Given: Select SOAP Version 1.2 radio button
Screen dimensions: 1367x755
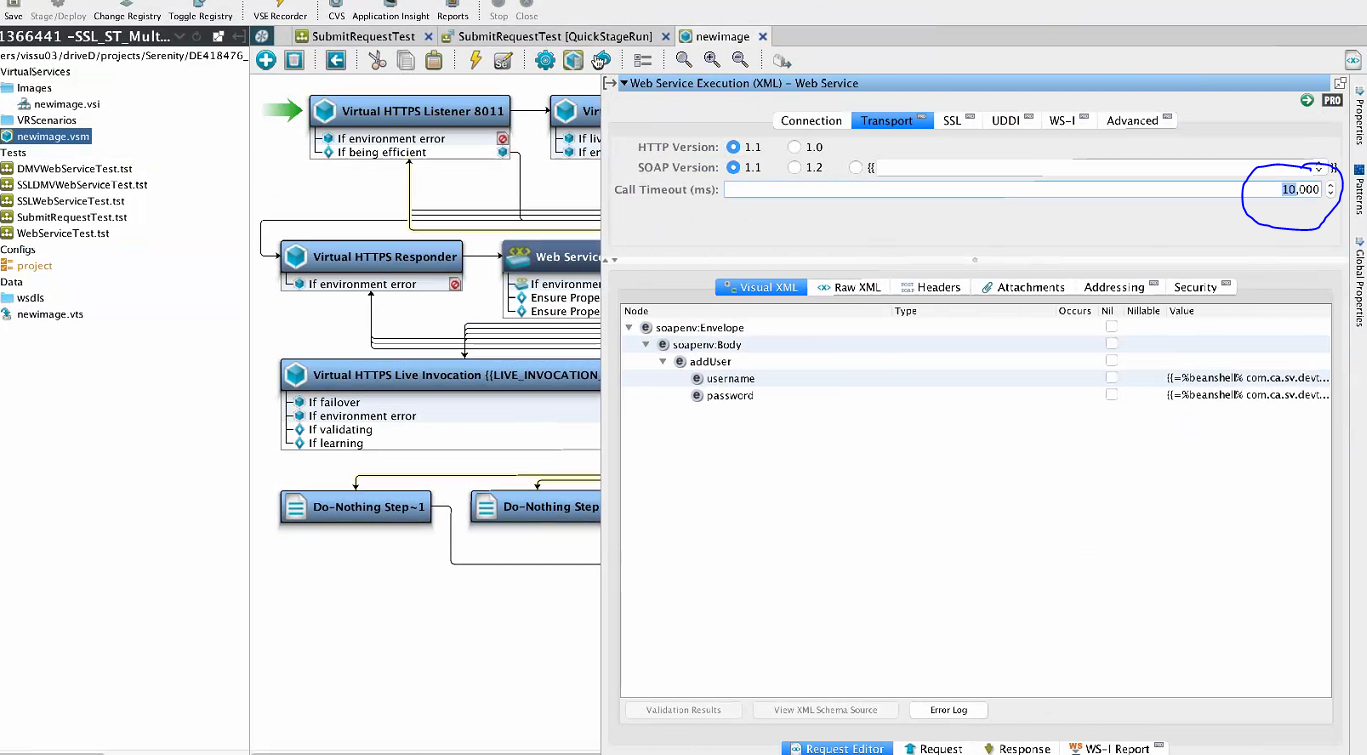Looking at the screenshot, I should click(x=794, y=168).
